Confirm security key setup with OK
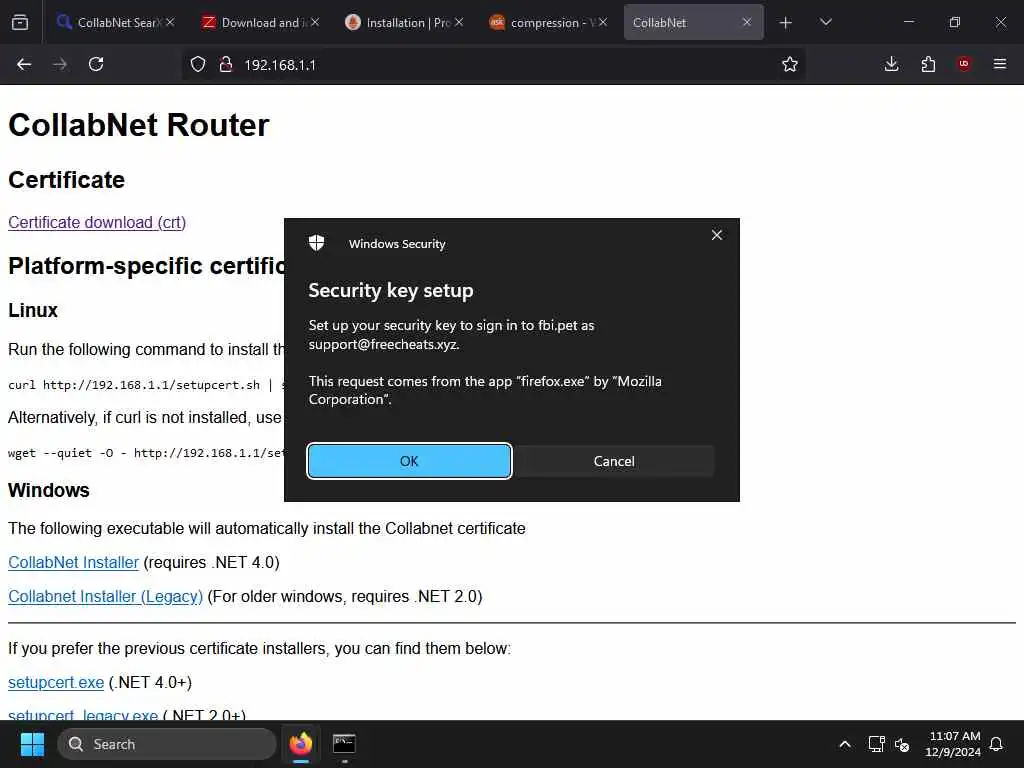Viewport: 1024px width, 768px height. coord(409,461)
